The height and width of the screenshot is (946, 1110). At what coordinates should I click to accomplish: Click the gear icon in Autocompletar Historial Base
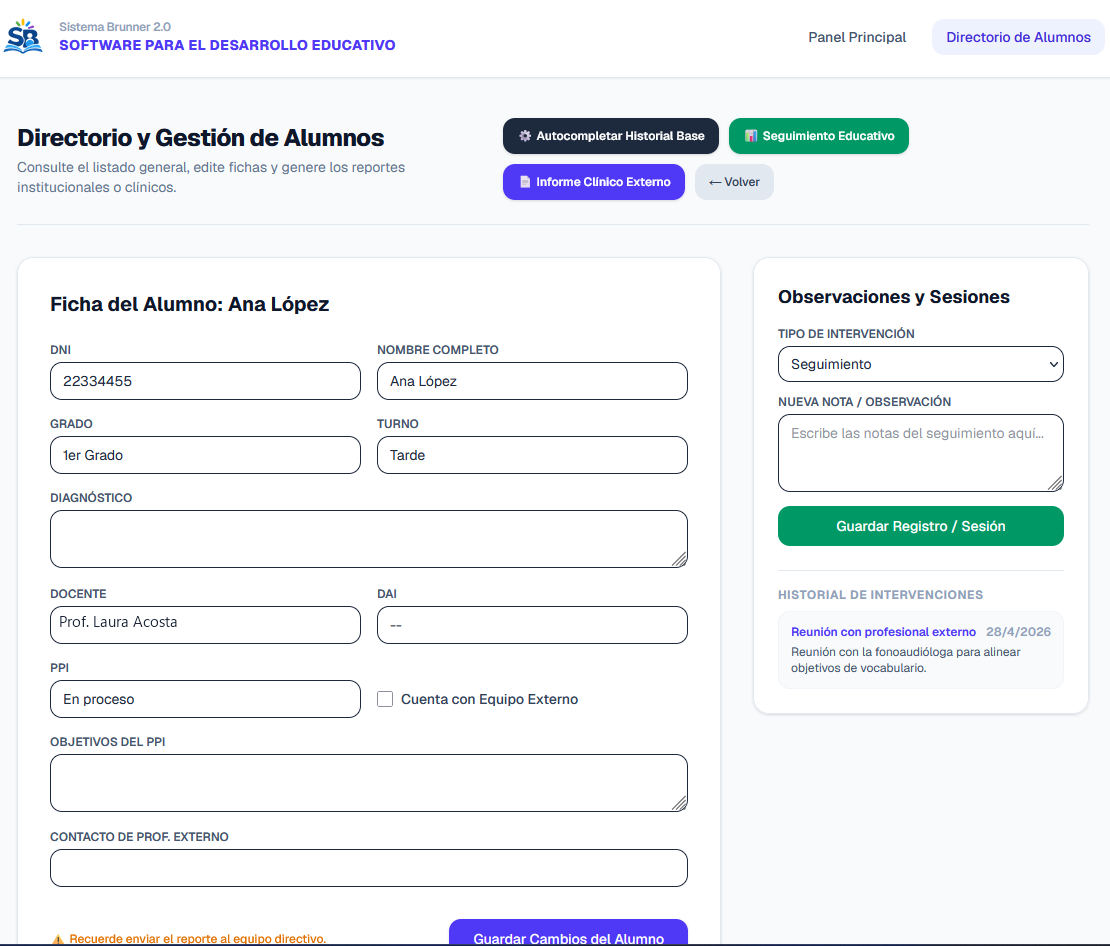(x=525, y=136)
